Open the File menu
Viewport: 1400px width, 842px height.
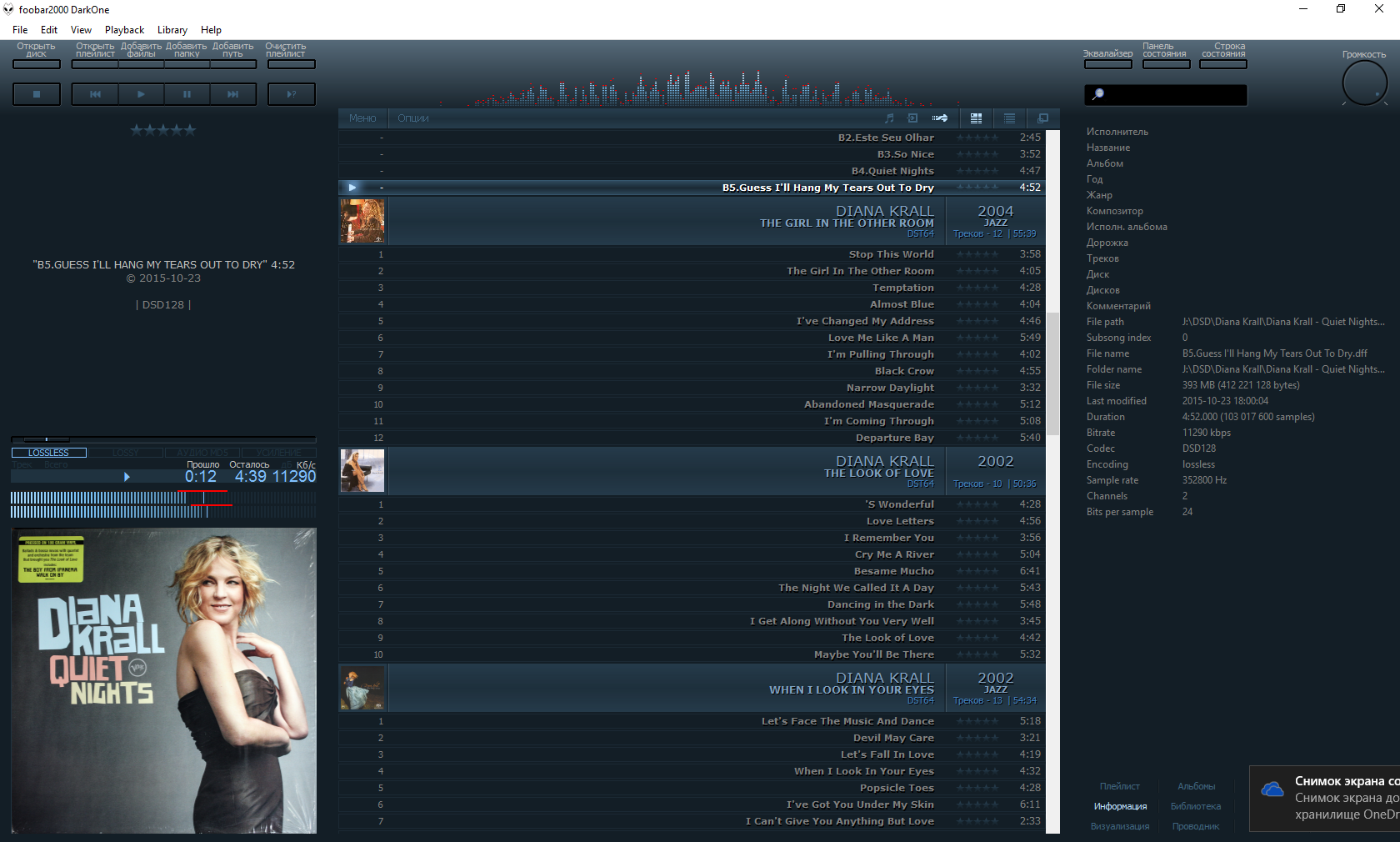20,30
